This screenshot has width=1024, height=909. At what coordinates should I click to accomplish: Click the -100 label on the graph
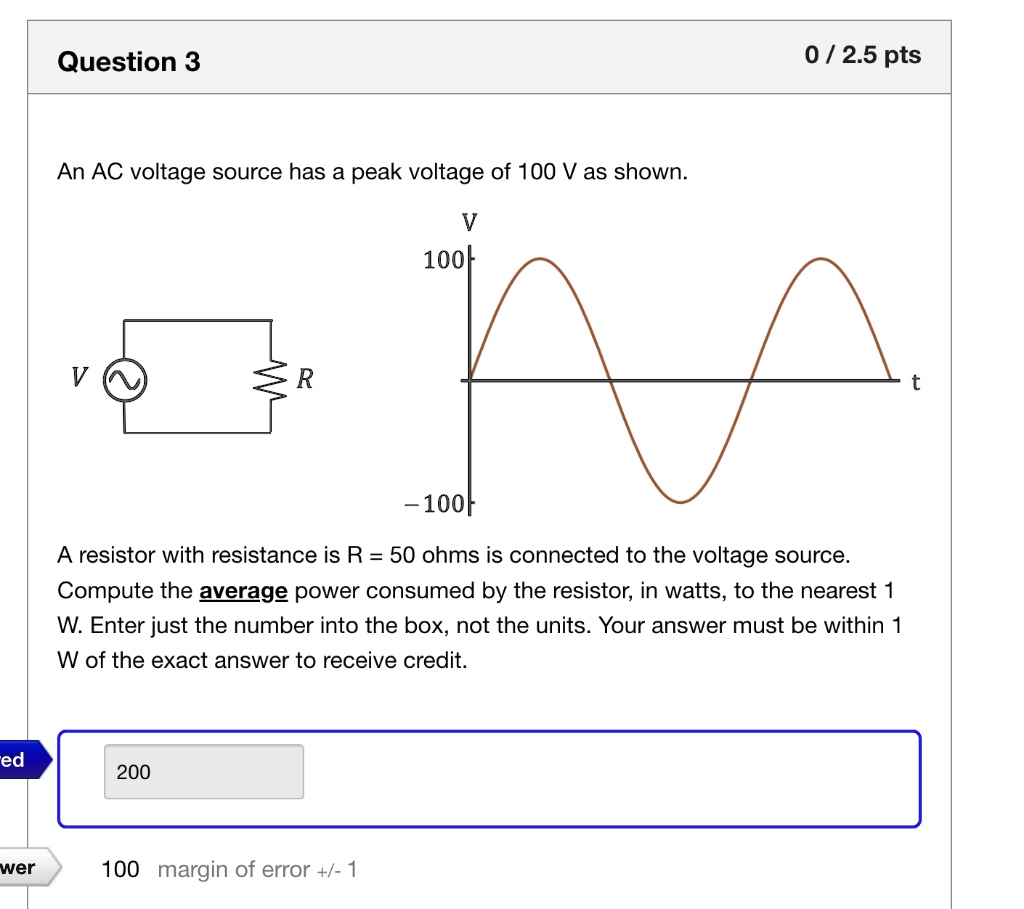[440, 503]
